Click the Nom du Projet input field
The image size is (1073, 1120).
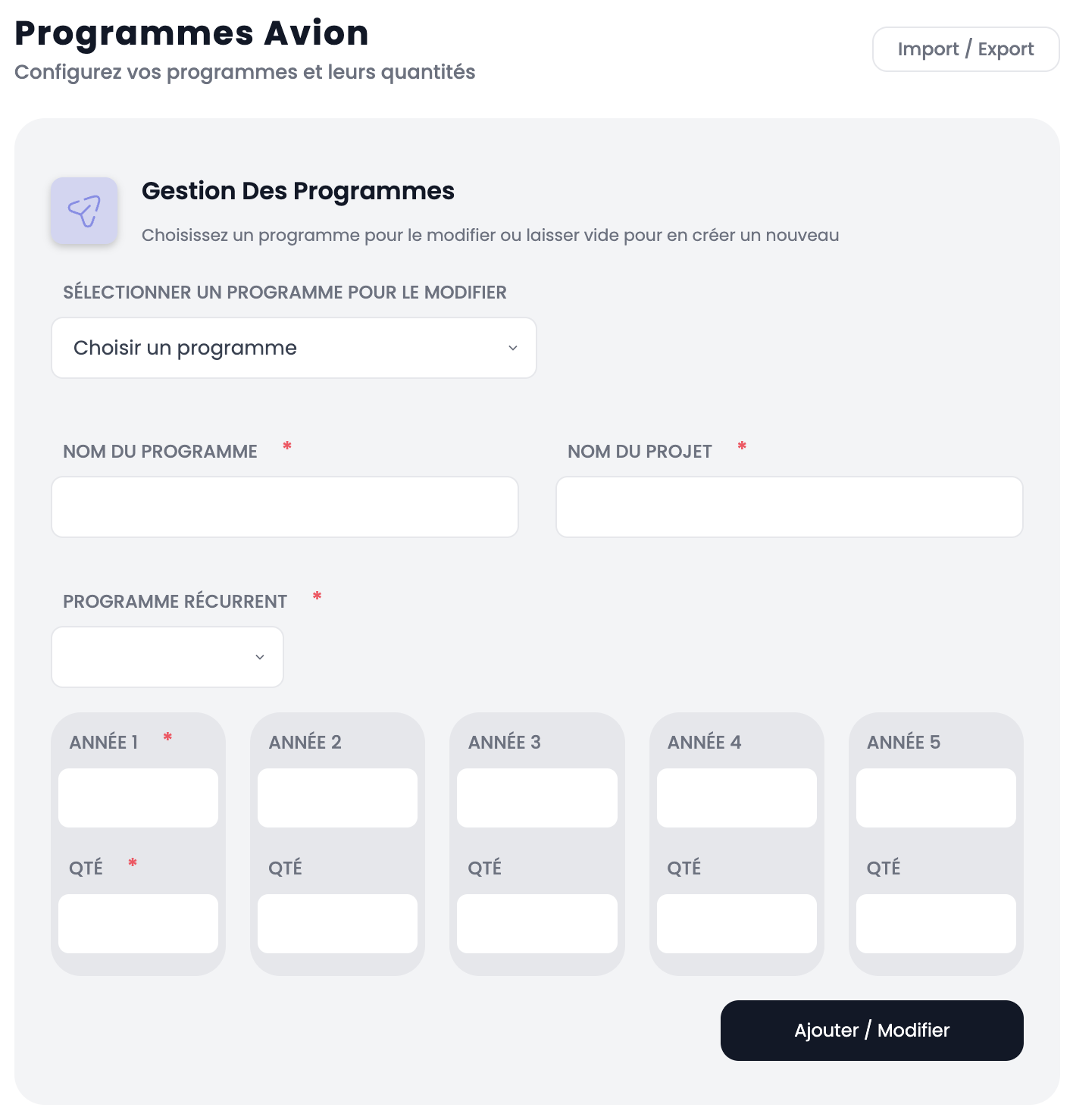[x=789, y=506]
